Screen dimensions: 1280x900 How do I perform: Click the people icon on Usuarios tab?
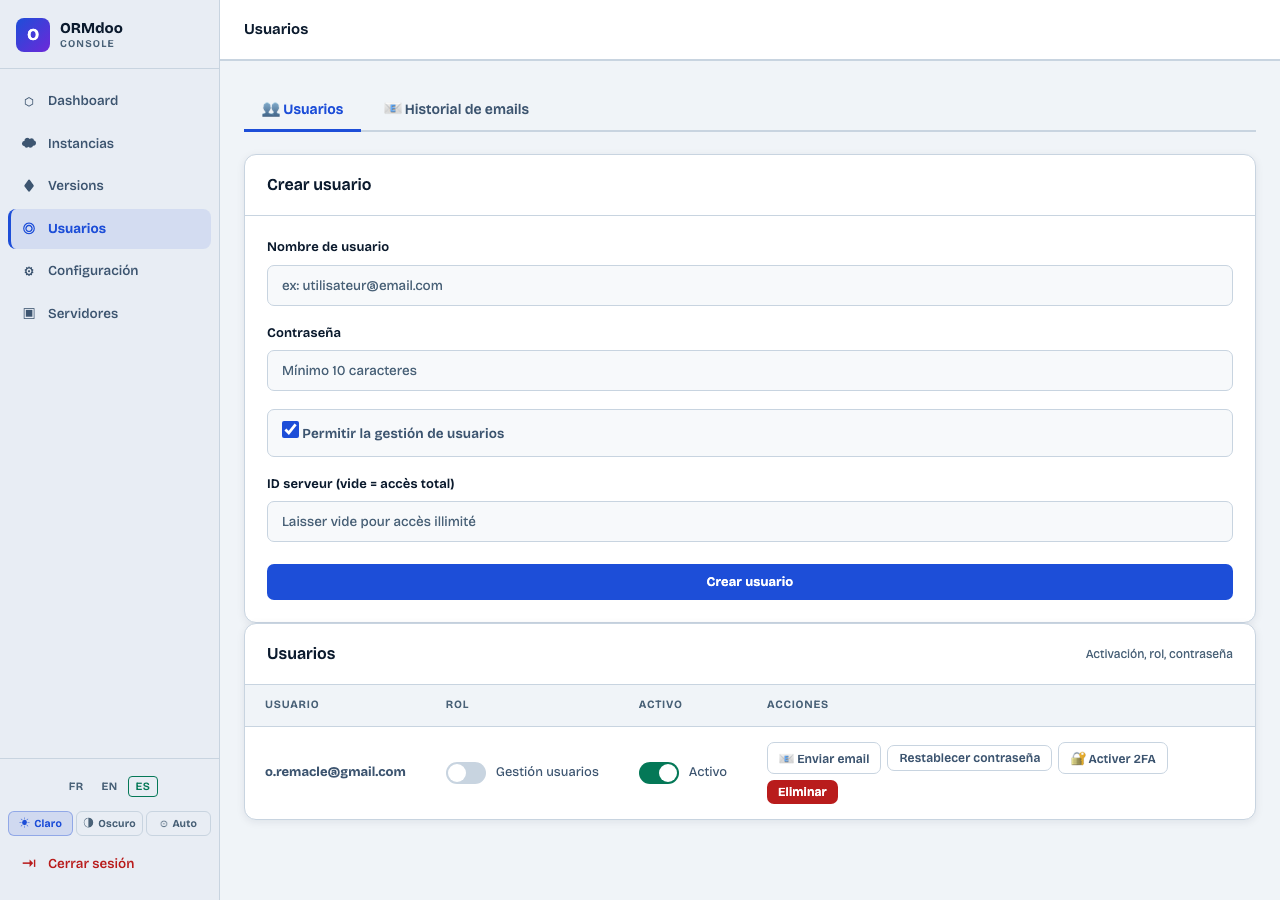coord(271,109)
